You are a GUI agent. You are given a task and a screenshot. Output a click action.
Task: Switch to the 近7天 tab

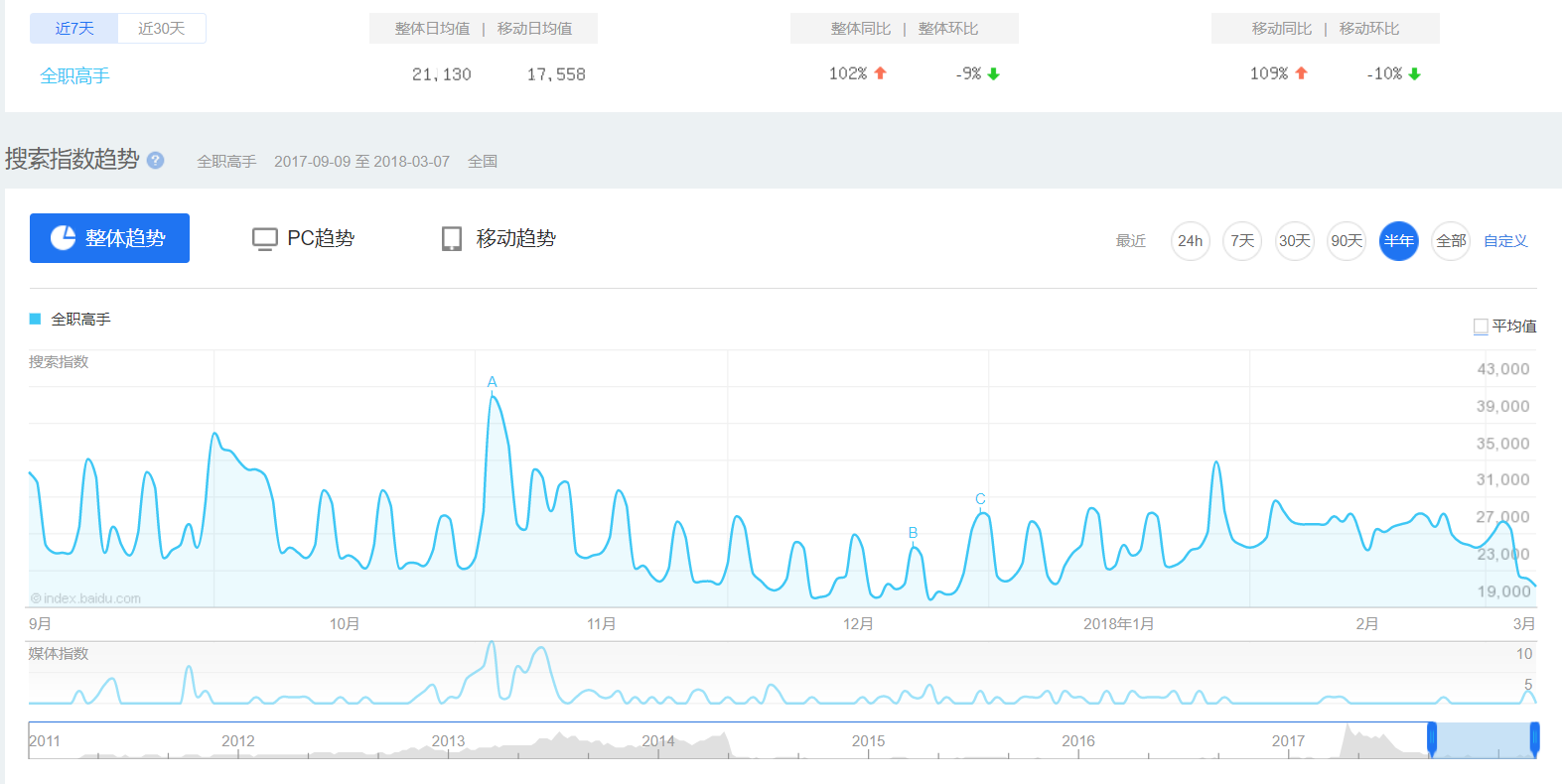pos(74,28)
